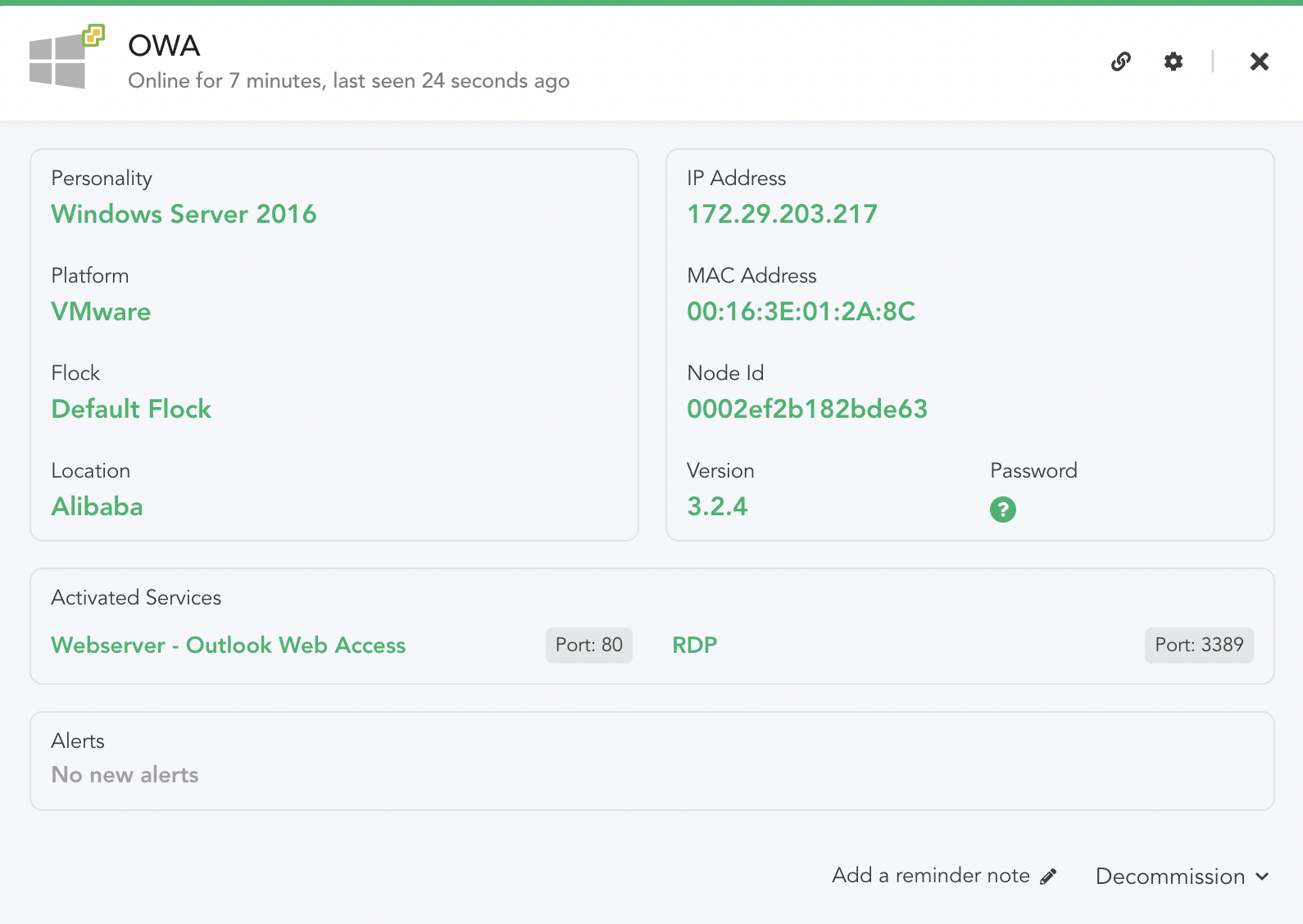Image resolution: width=1303 pixels, height=924 pixels.
Task: Click IP address 172.29.203.217
Action: coord(782,214)
